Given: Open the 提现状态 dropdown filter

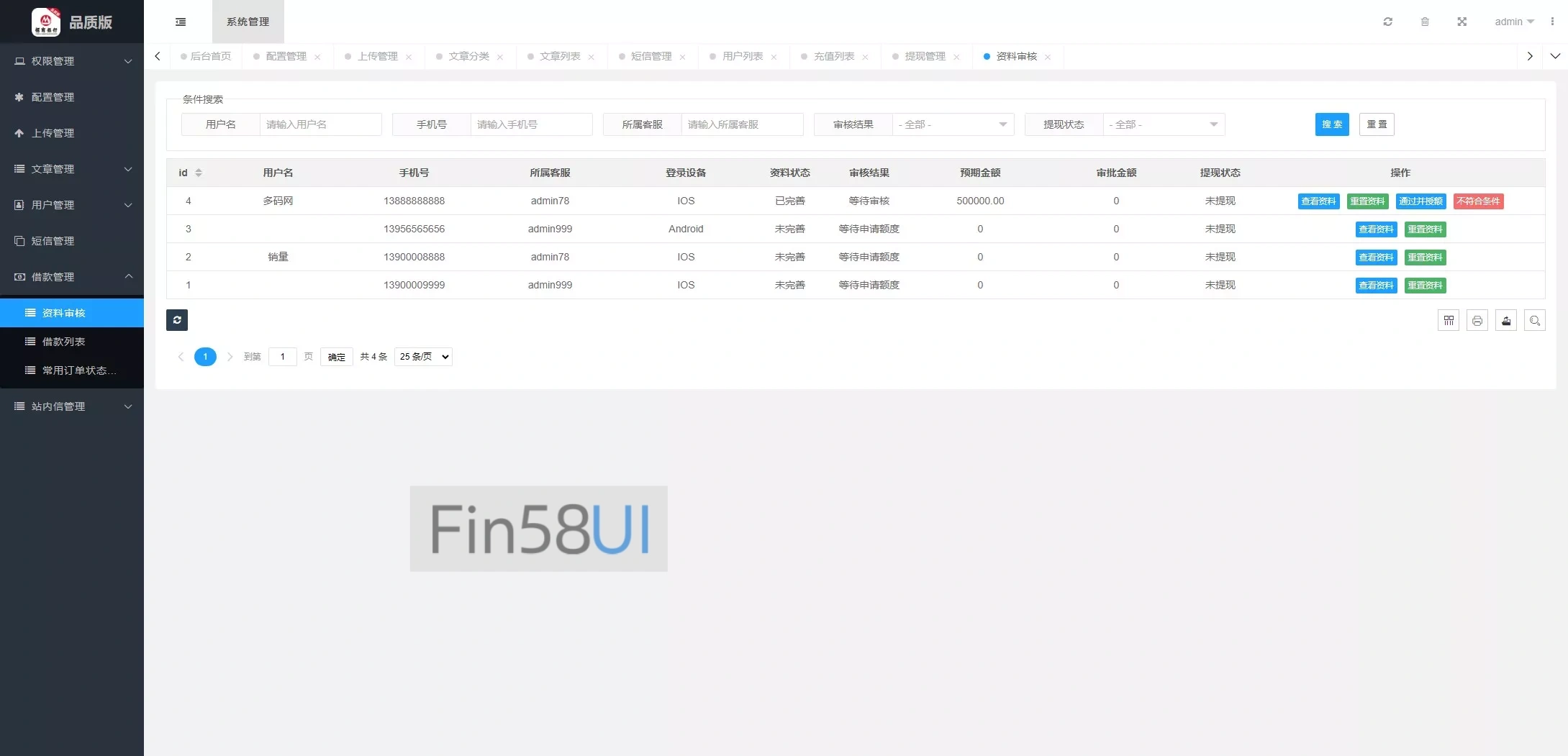Looking at the screenshot, I should pyautogui.click(x=1164, y=124).
